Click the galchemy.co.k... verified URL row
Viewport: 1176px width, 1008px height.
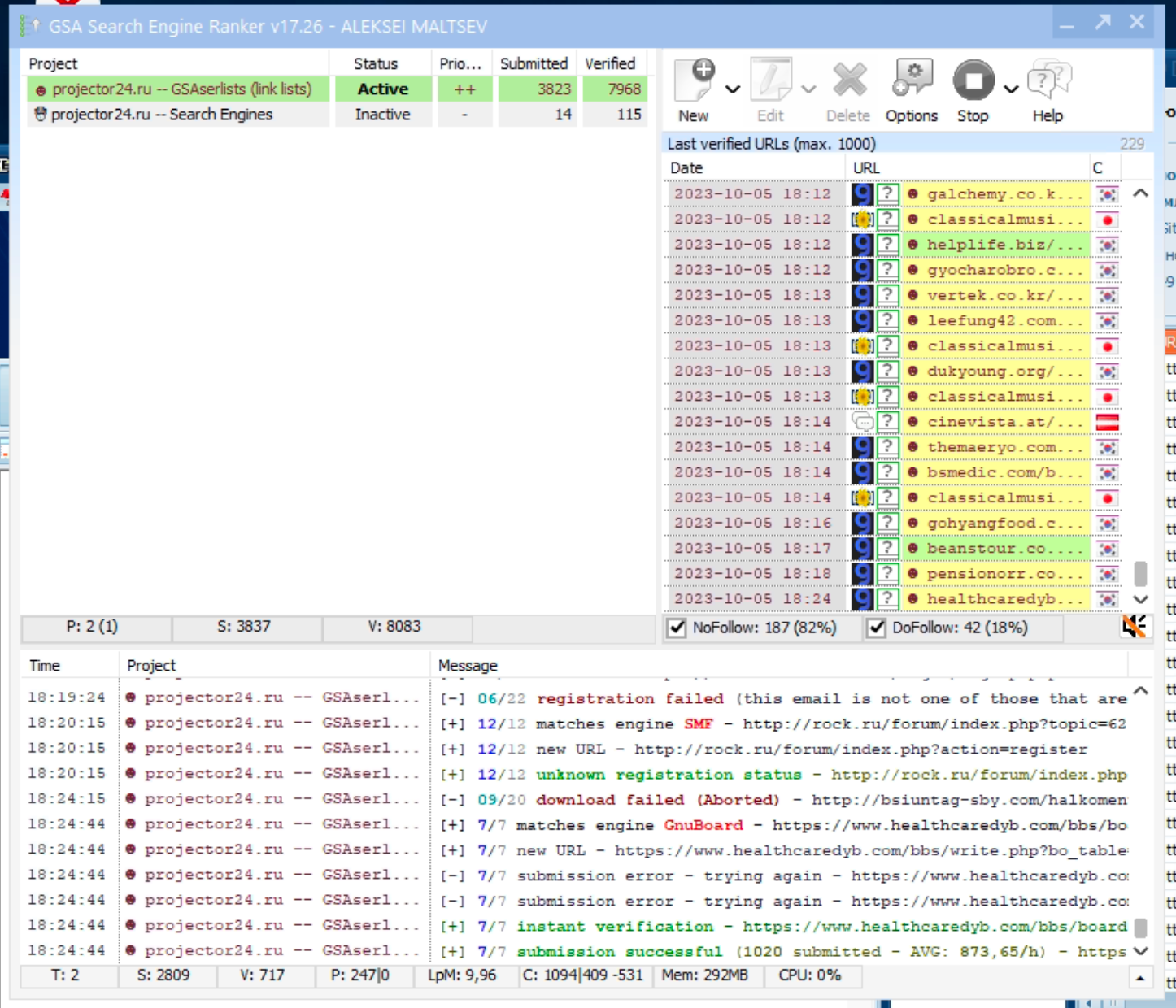[893, 193]
